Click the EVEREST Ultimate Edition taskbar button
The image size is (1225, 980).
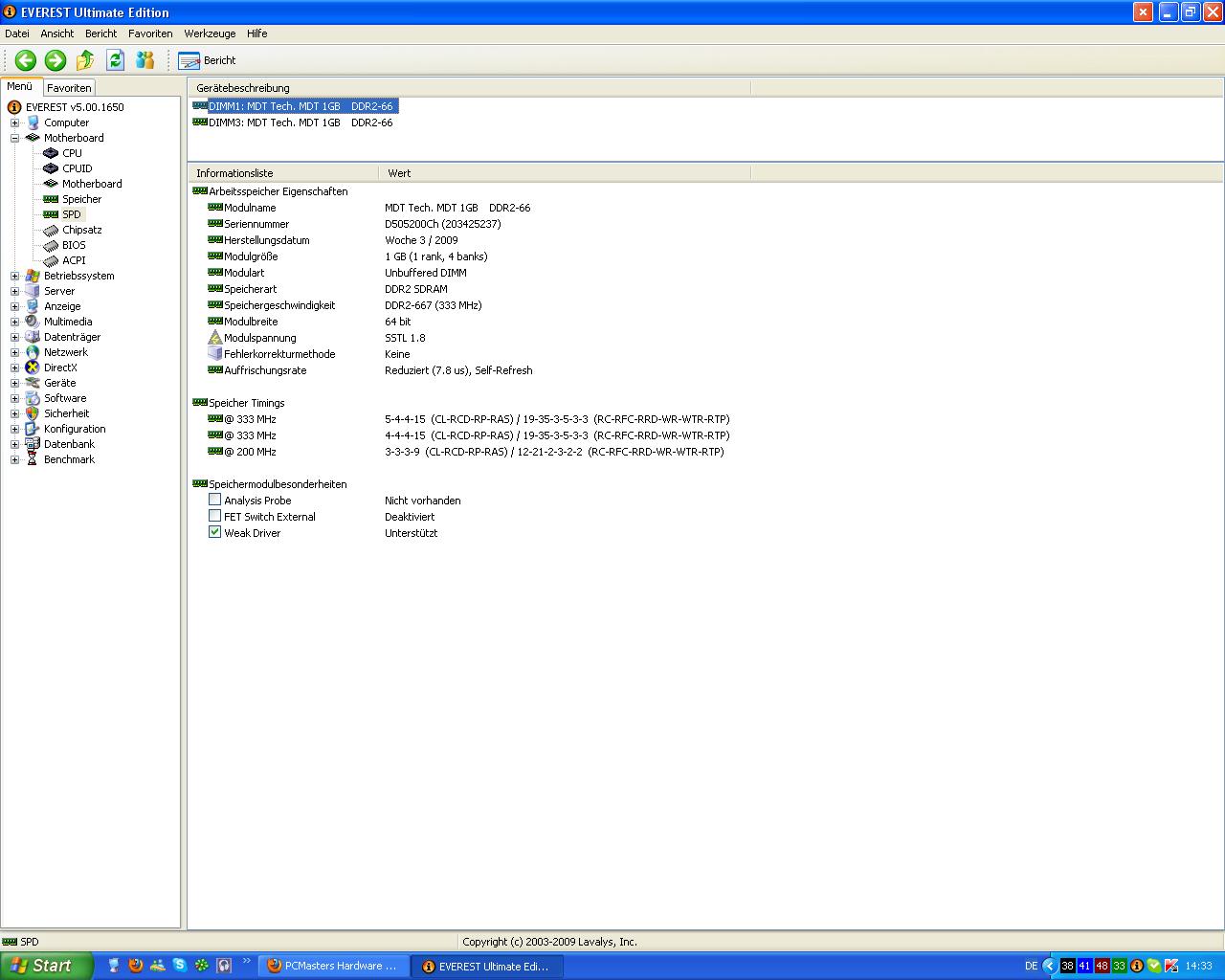pos(486,966)
